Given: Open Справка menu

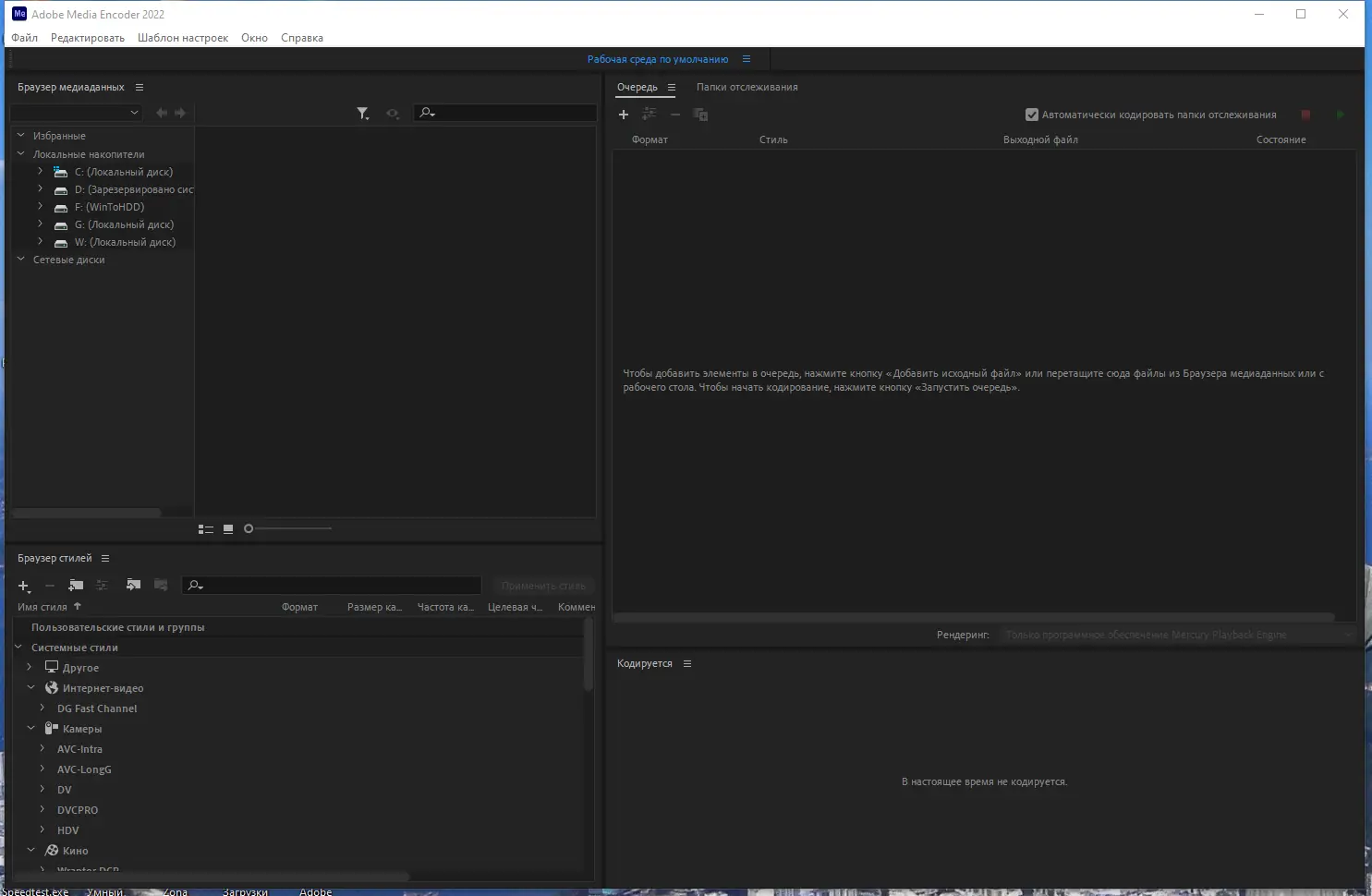Looking at the screenshot, I should [302, 38].
